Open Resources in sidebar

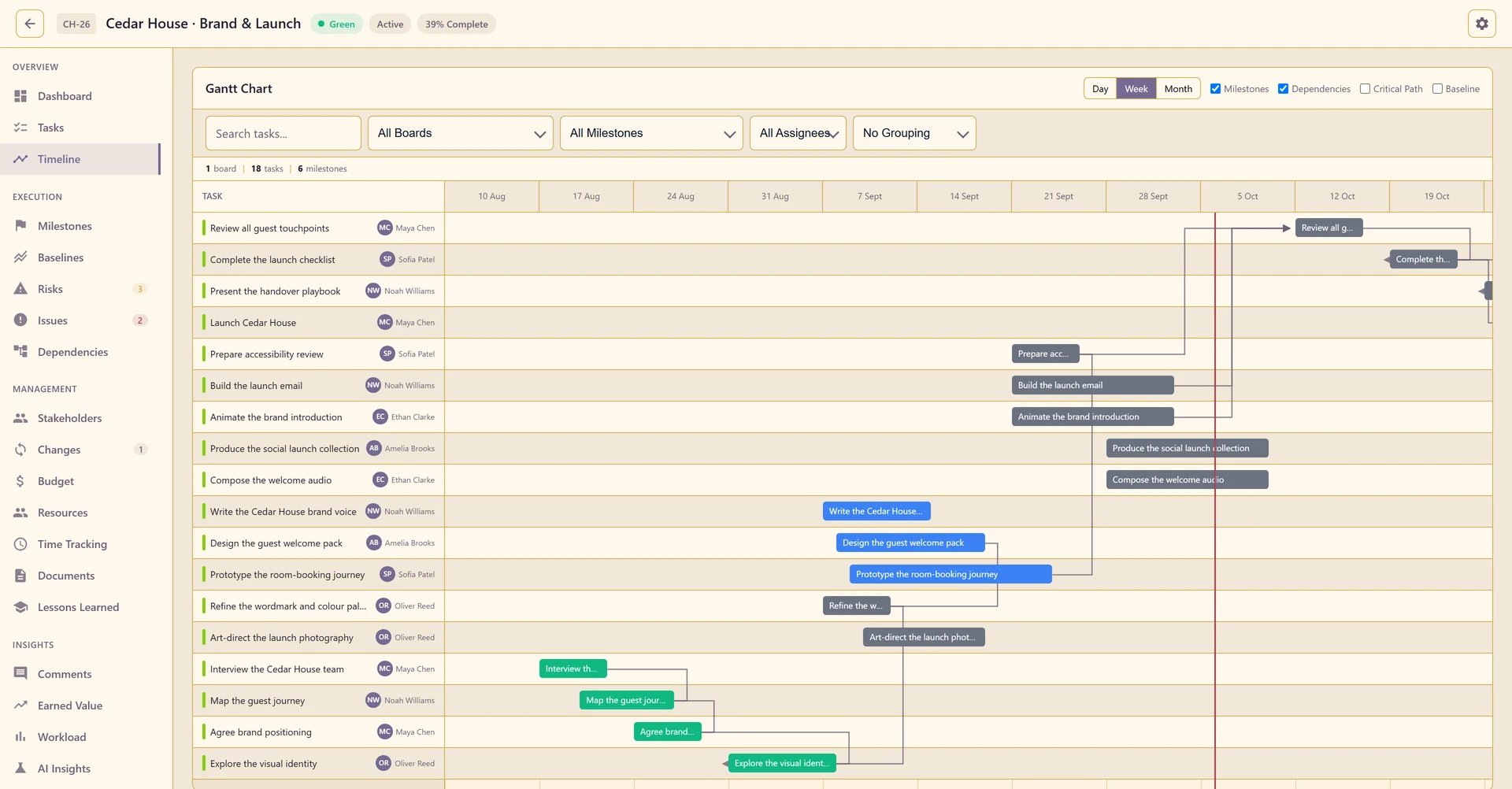pos(80,513)
